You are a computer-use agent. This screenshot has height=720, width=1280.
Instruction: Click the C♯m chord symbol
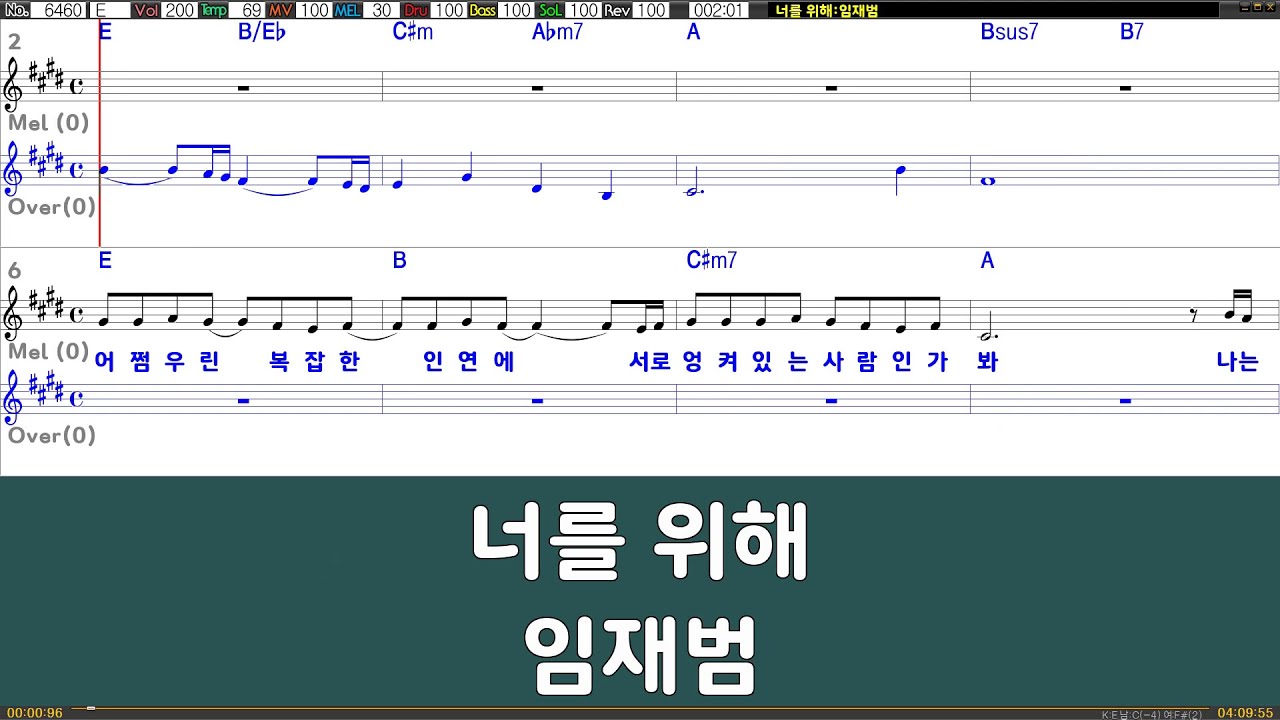412,32
